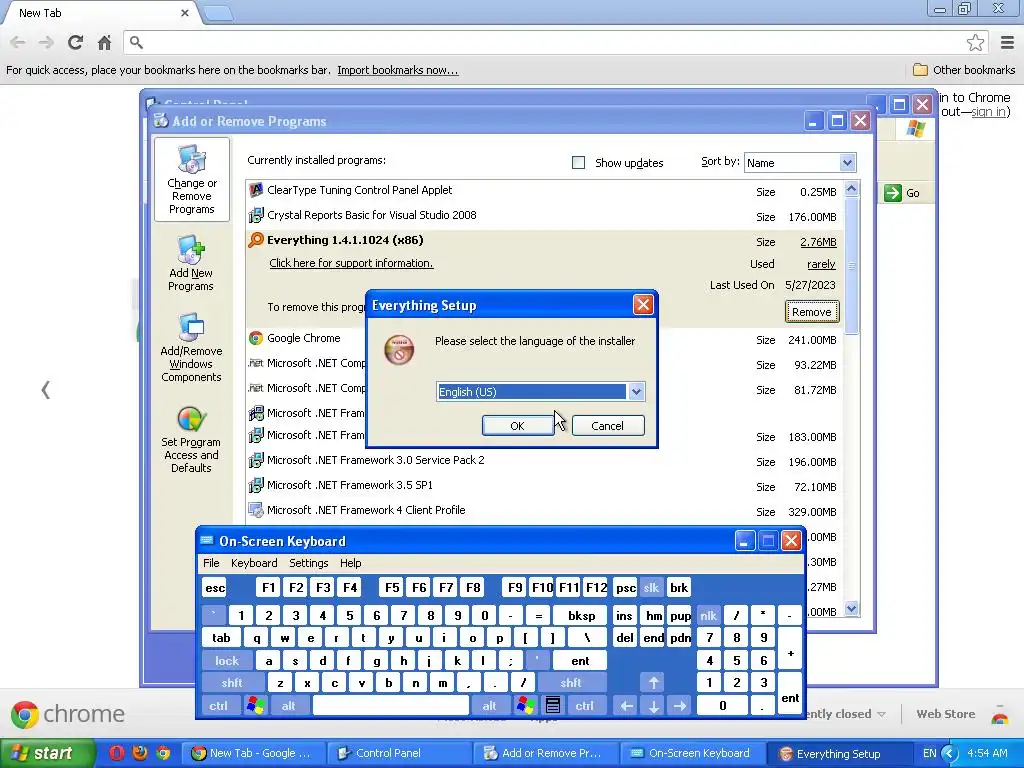Click the esc key on On-Screen Keyboard
The width and height of the screenshot is (1024, 768).
click(215, 588)
